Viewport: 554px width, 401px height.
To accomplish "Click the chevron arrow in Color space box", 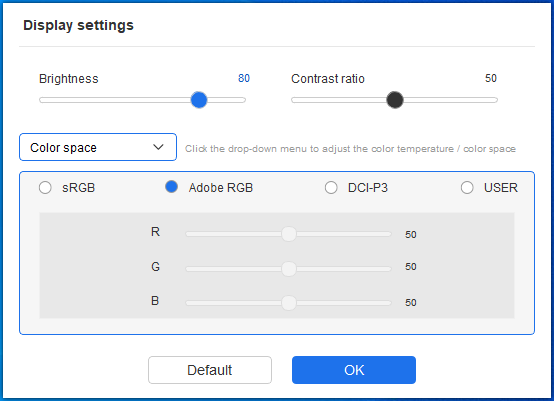I will tap(158, 147).
